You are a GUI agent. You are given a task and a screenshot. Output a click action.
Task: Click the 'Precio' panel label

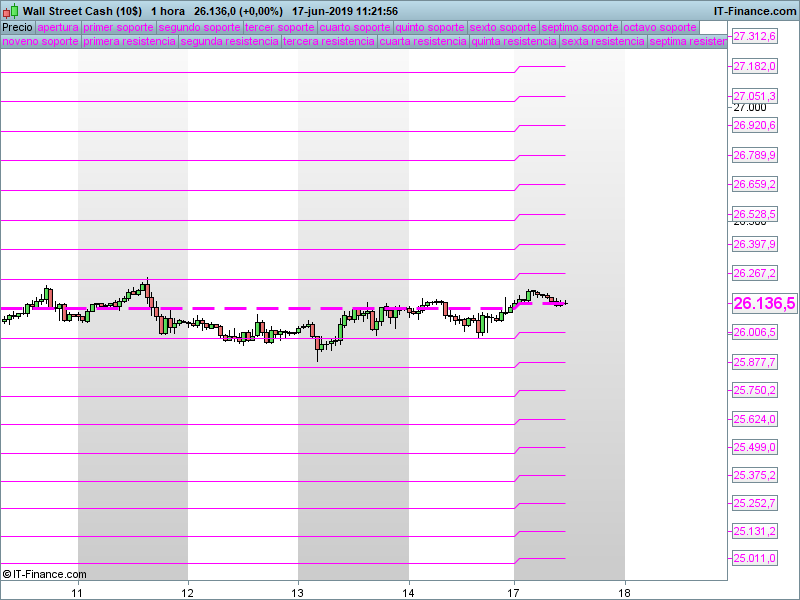point(17,27)
